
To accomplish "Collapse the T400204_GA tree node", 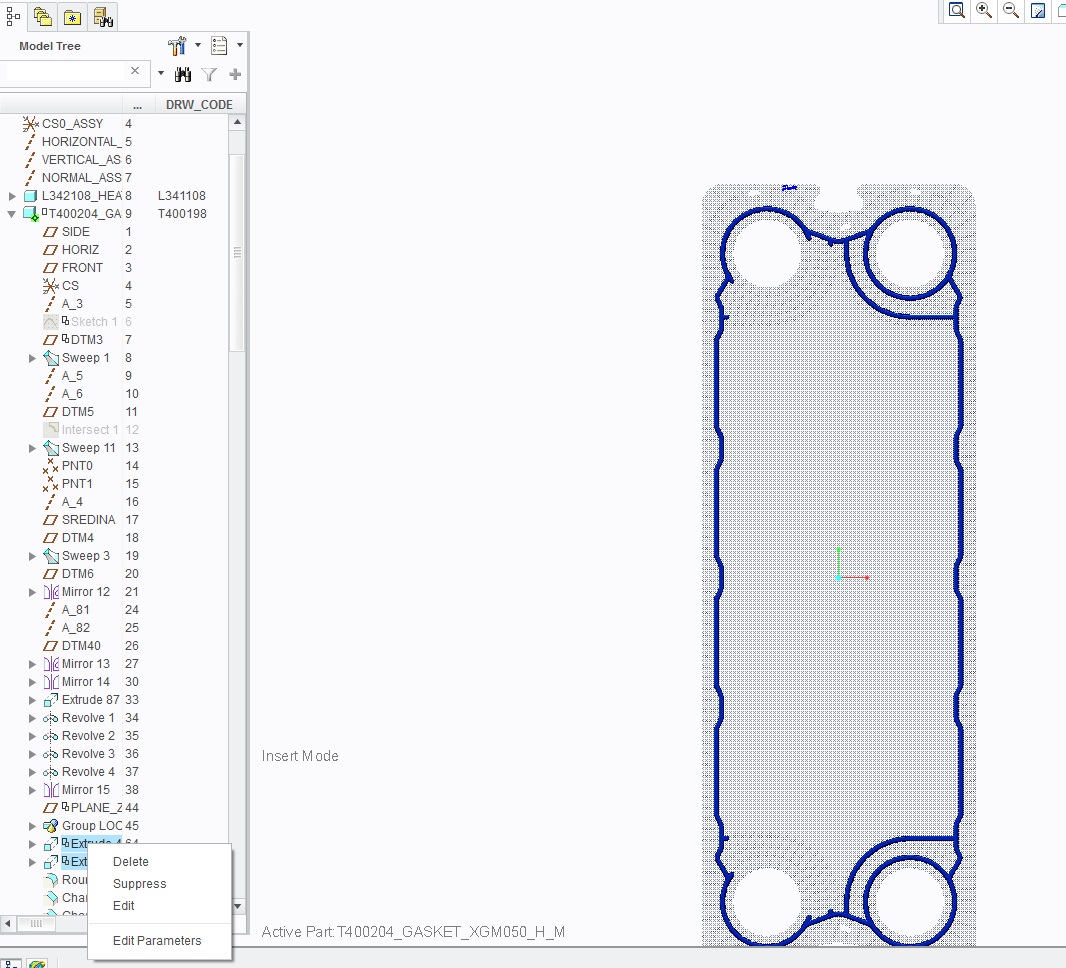I will point(12,213).
